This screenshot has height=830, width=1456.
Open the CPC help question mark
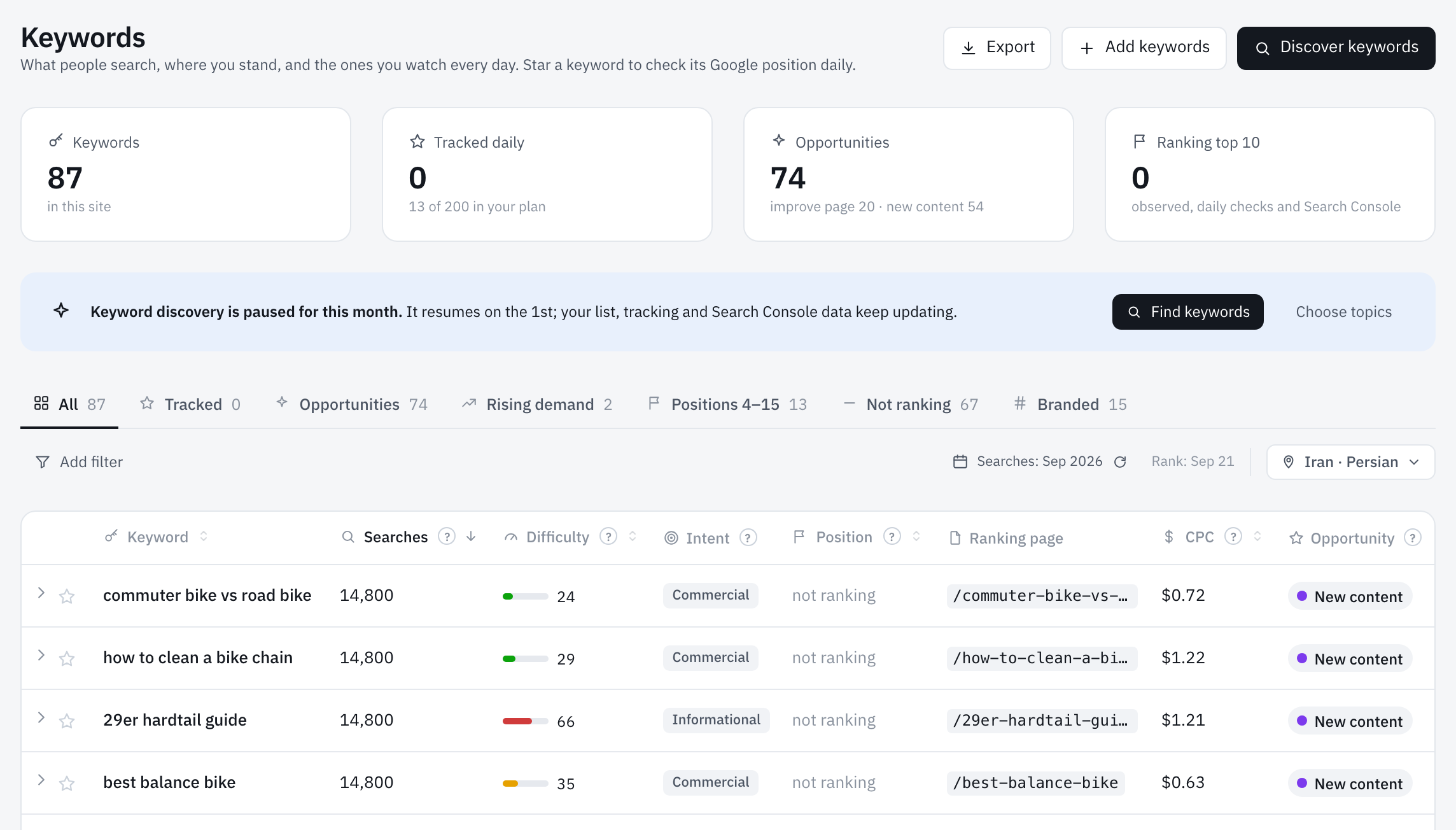(1233, 537)
